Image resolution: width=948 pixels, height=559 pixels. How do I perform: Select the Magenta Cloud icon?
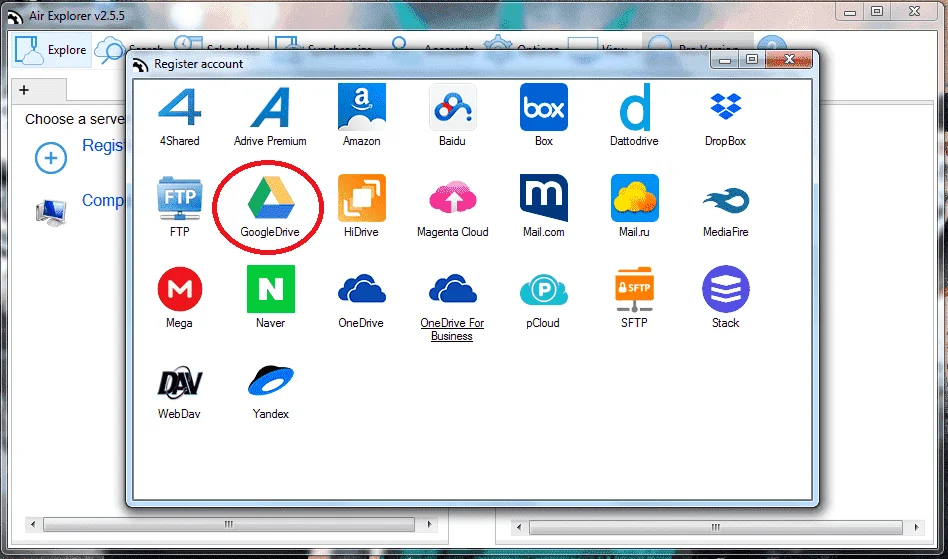point(452,198)
